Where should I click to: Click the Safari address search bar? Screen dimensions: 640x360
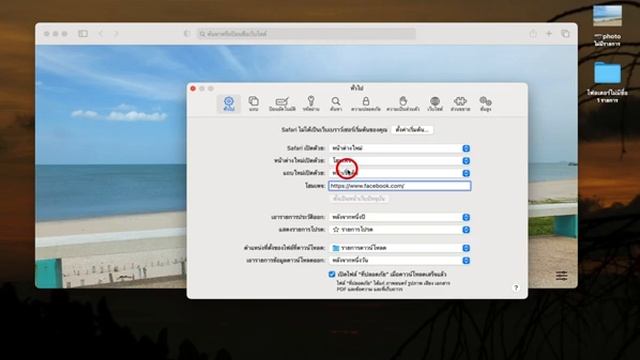pos(307,34)
